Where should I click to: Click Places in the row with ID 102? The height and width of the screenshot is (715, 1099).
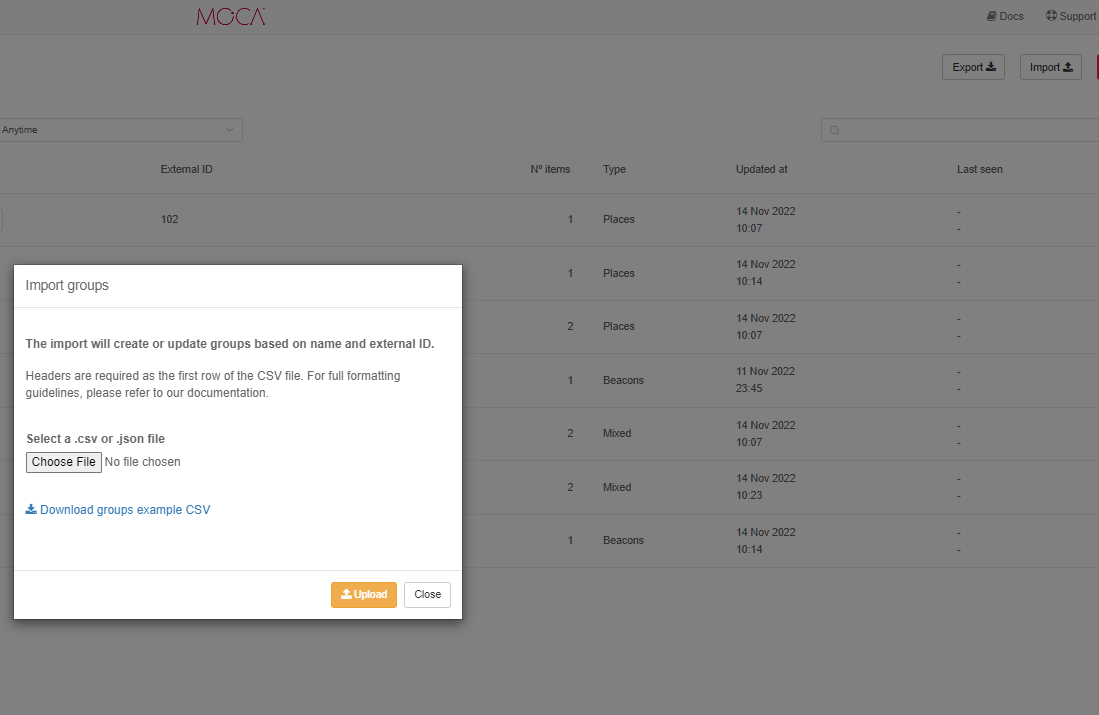[x=619, y=219]
